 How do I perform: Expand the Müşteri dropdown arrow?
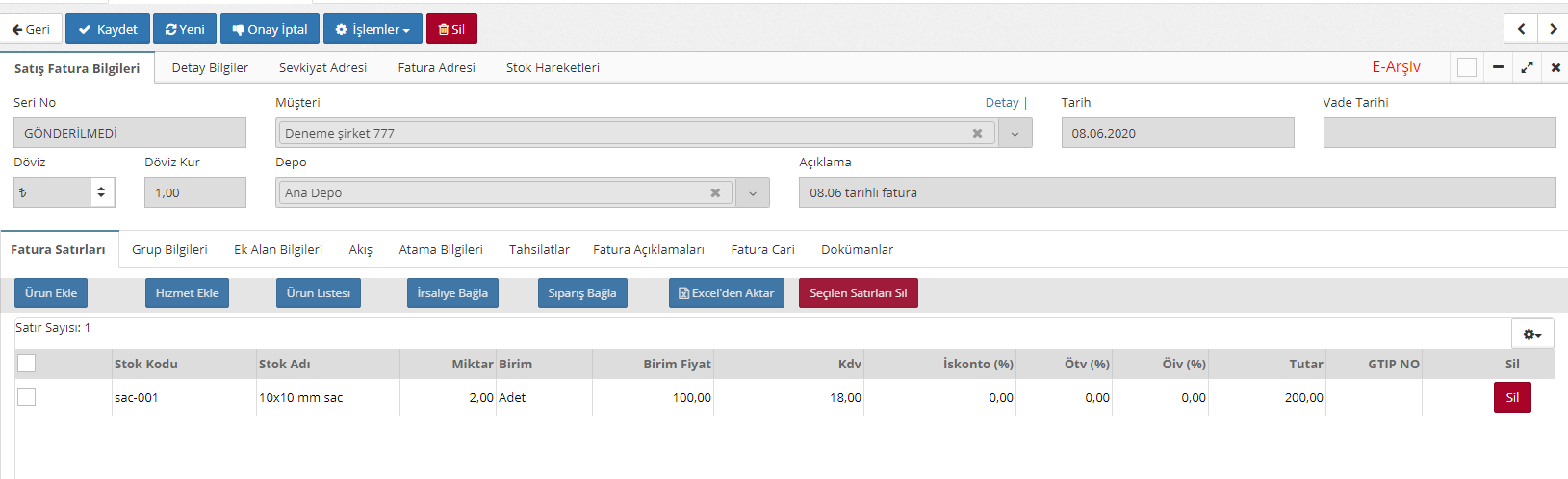[x=1015, y=134]
